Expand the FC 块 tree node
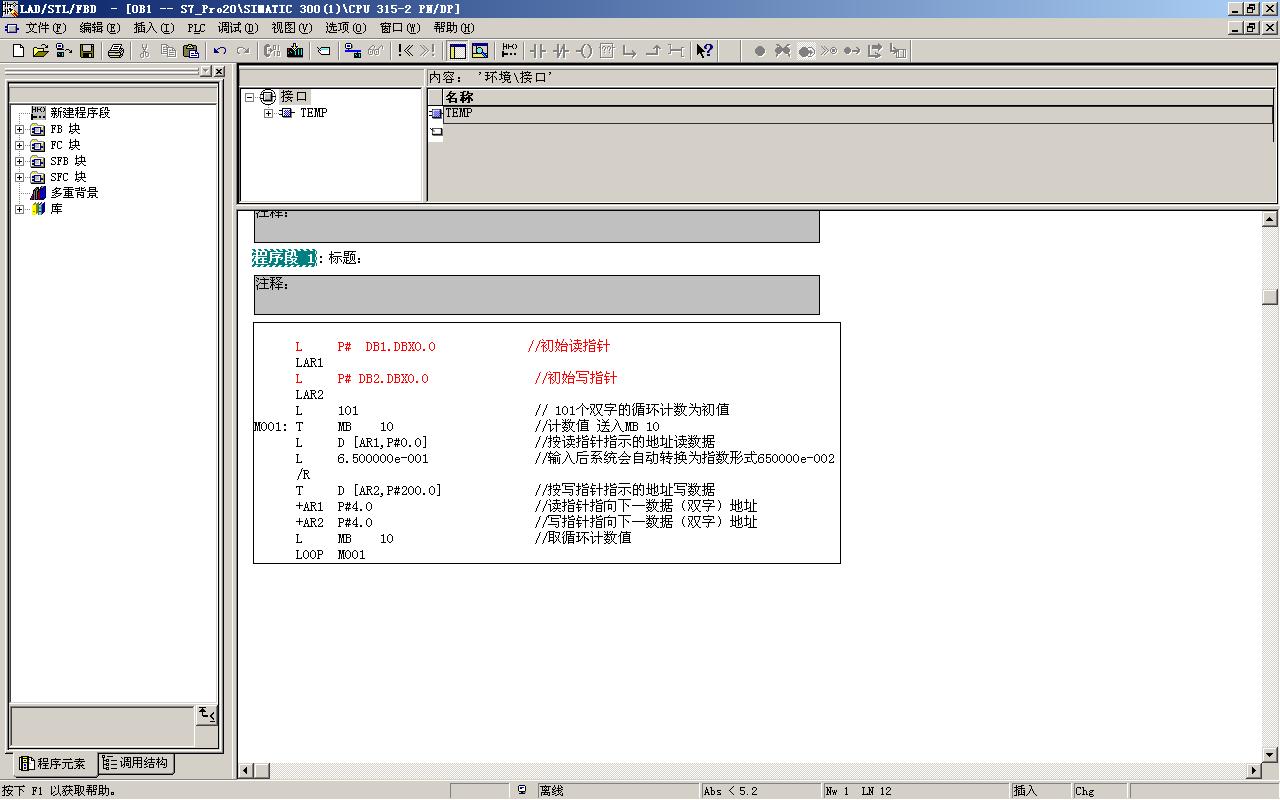 click(20, 145)
